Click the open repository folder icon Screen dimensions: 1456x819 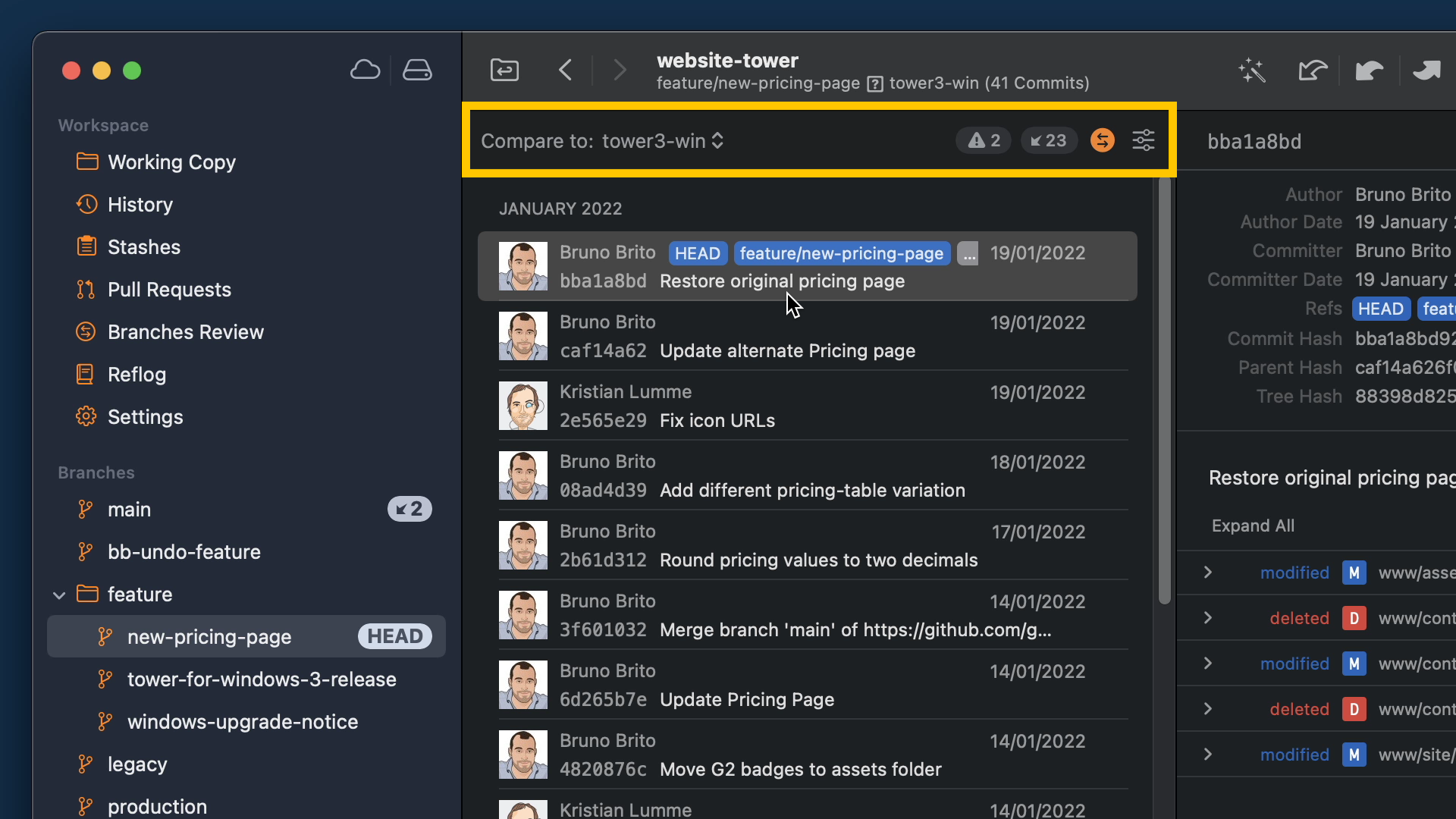point(504,70)
